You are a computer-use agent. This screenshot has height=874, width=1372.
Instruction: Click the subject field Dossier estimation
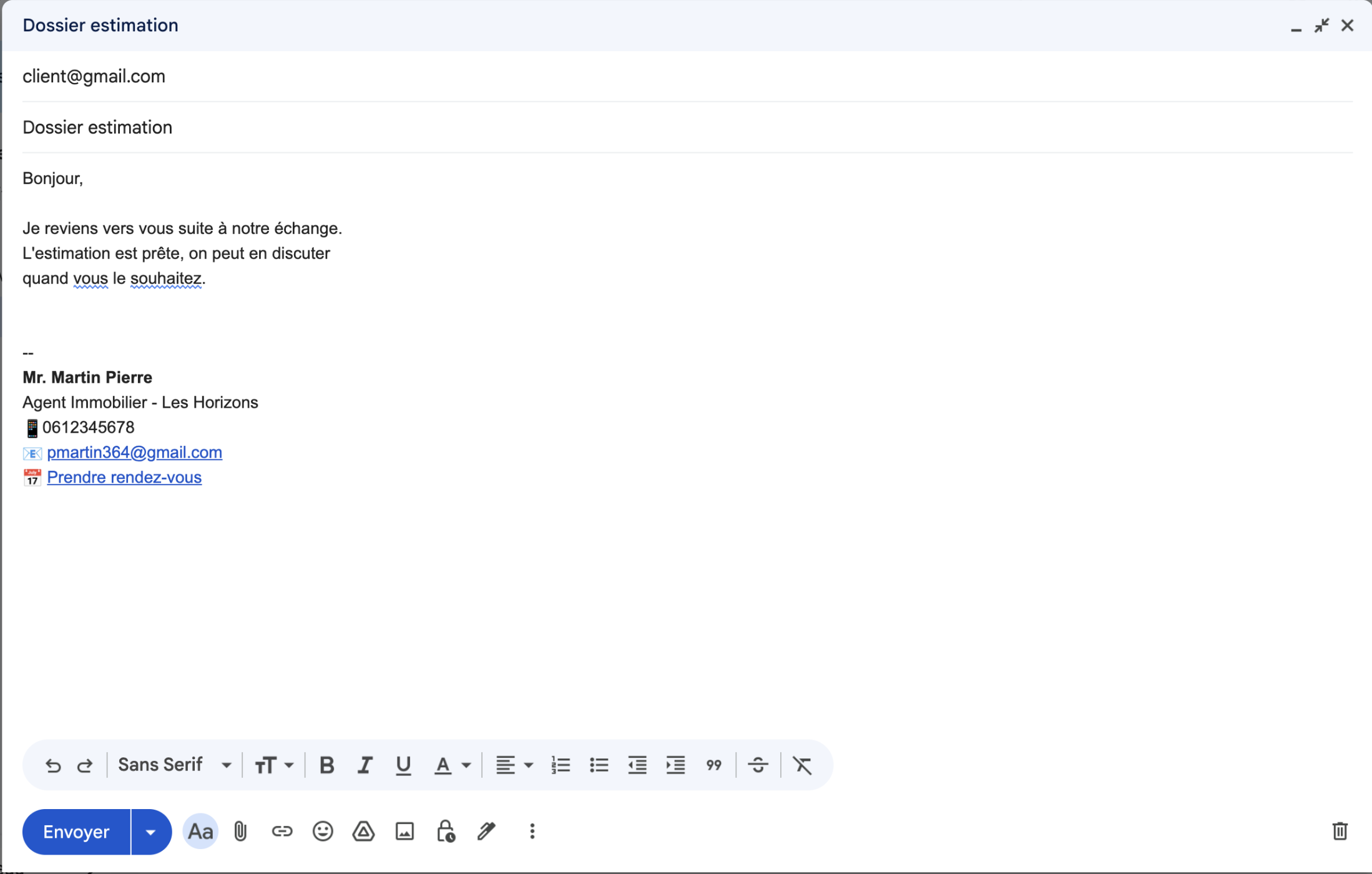97,127
